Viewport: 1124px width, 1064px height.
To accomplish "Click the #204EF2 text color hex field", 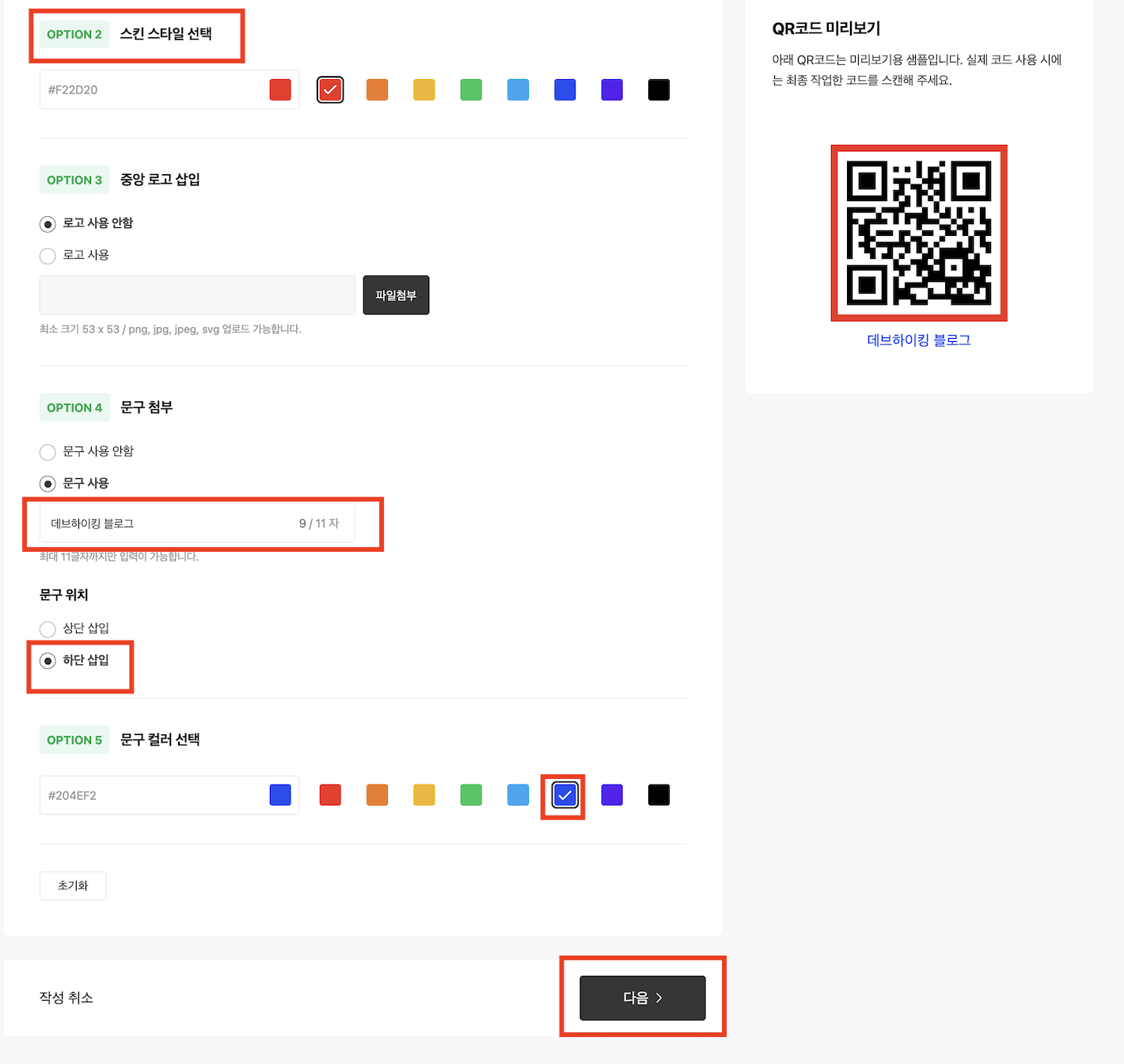I will point(169,795).
